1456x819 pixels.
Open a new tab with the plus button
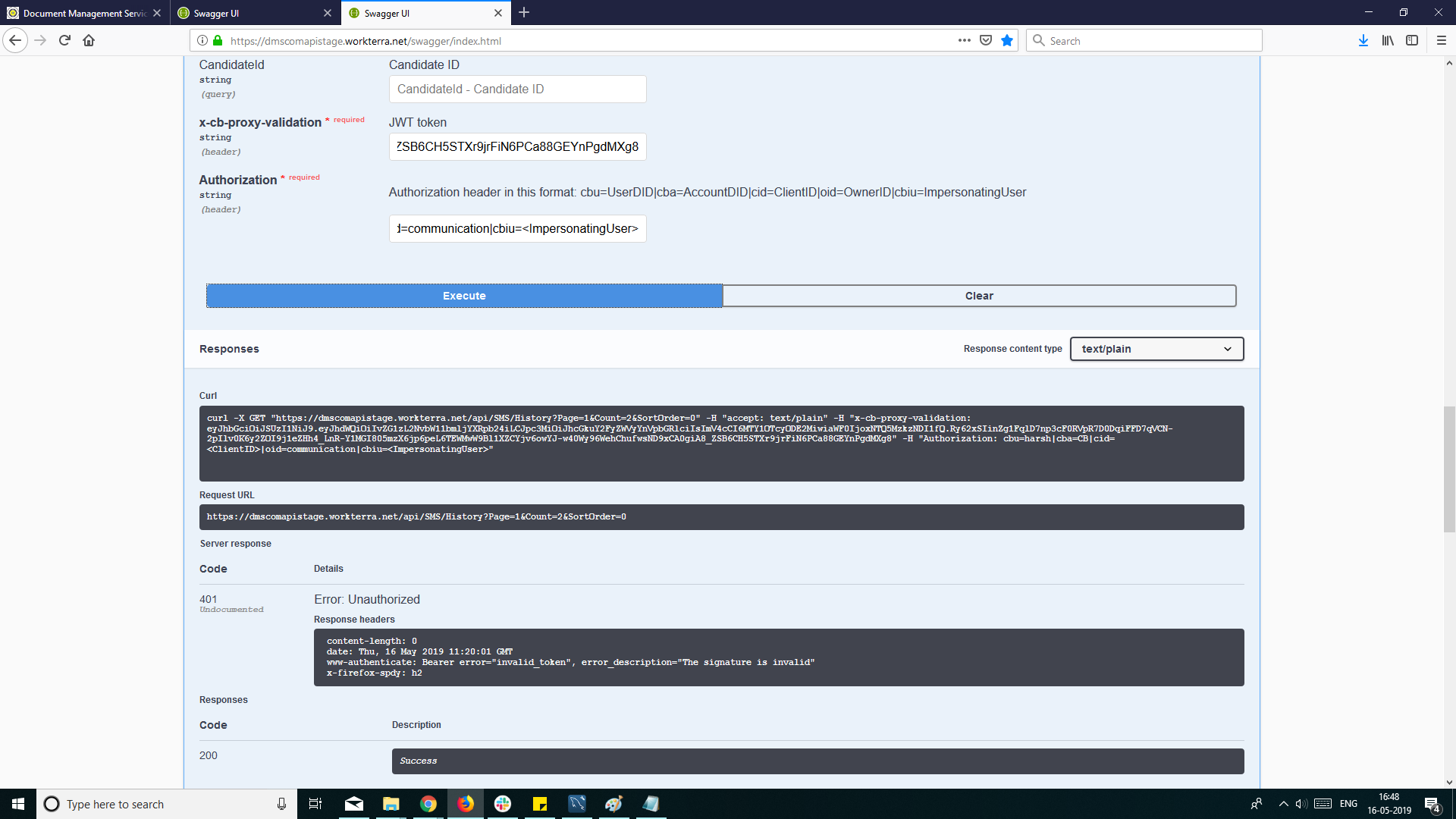click(524, 13)
